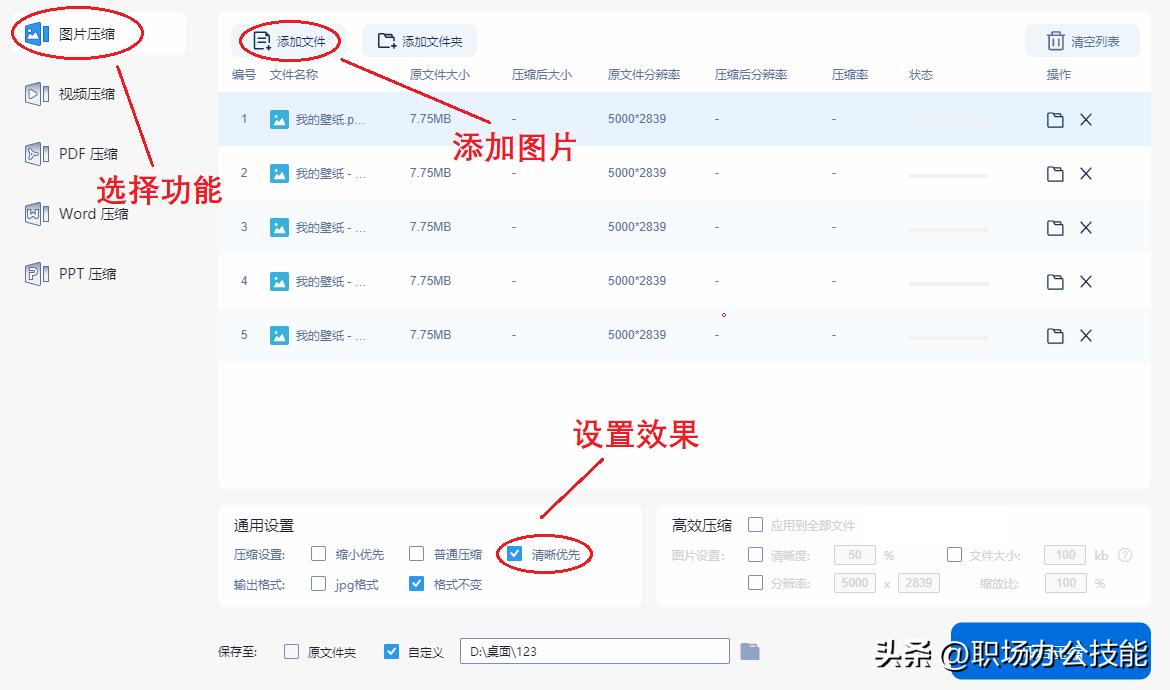Click the progress bar in row 1 status column

point(948,119)
